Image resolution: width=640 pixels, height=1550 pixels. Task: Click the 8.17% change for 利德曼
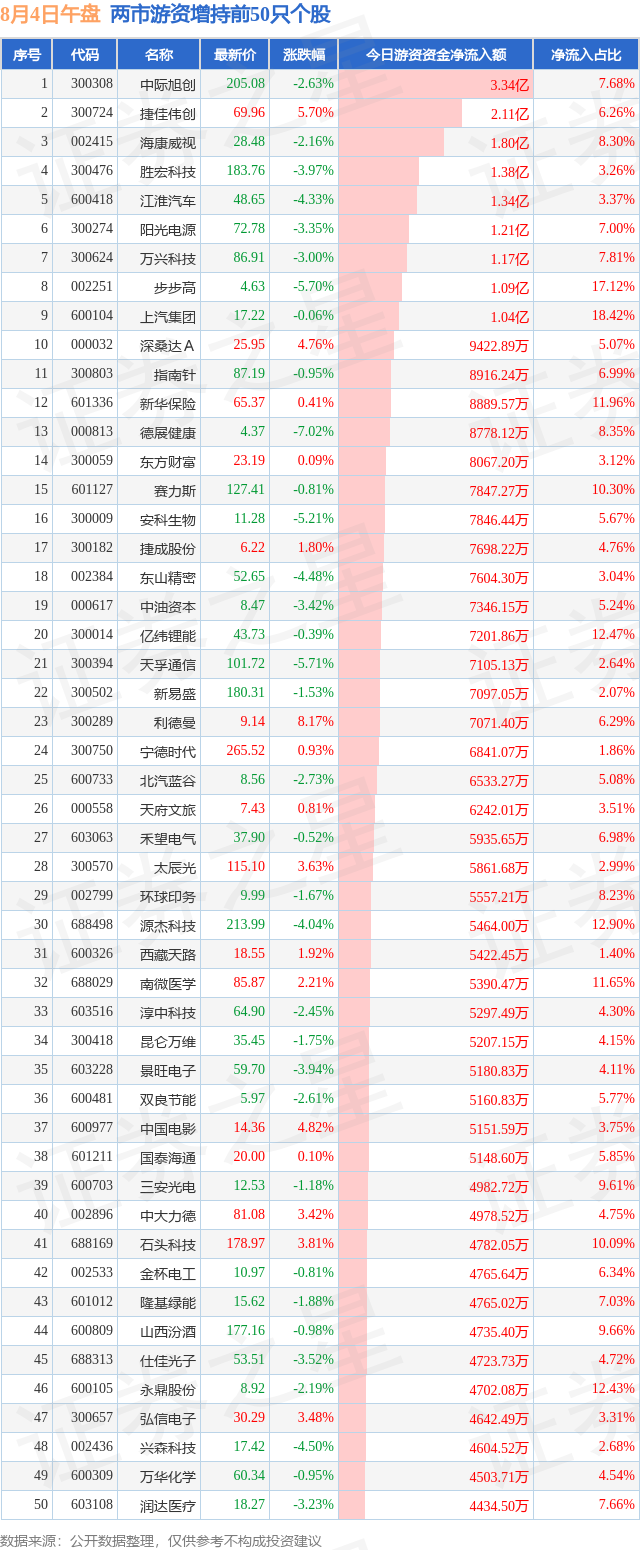(316, 722)
